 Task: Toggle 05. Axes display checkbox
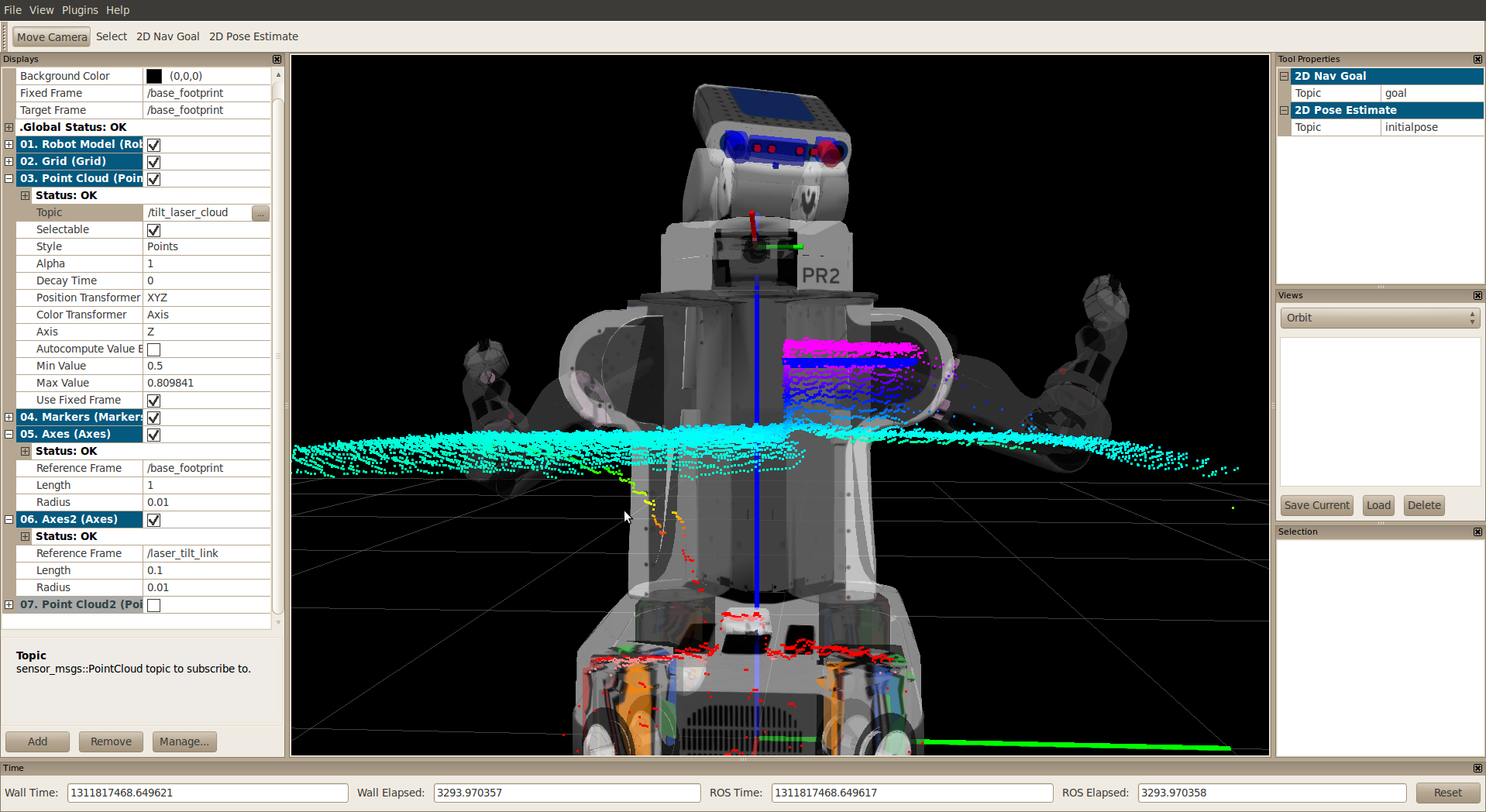pyautogui.click(x=154, y=435)
